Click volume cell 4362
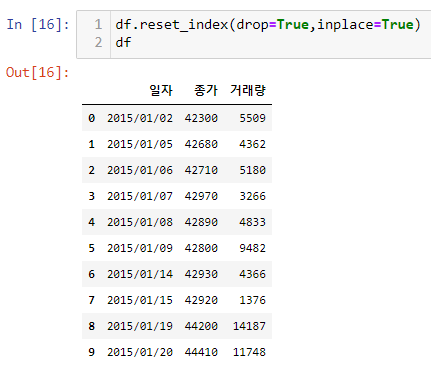431x372 pixels. 253,144
